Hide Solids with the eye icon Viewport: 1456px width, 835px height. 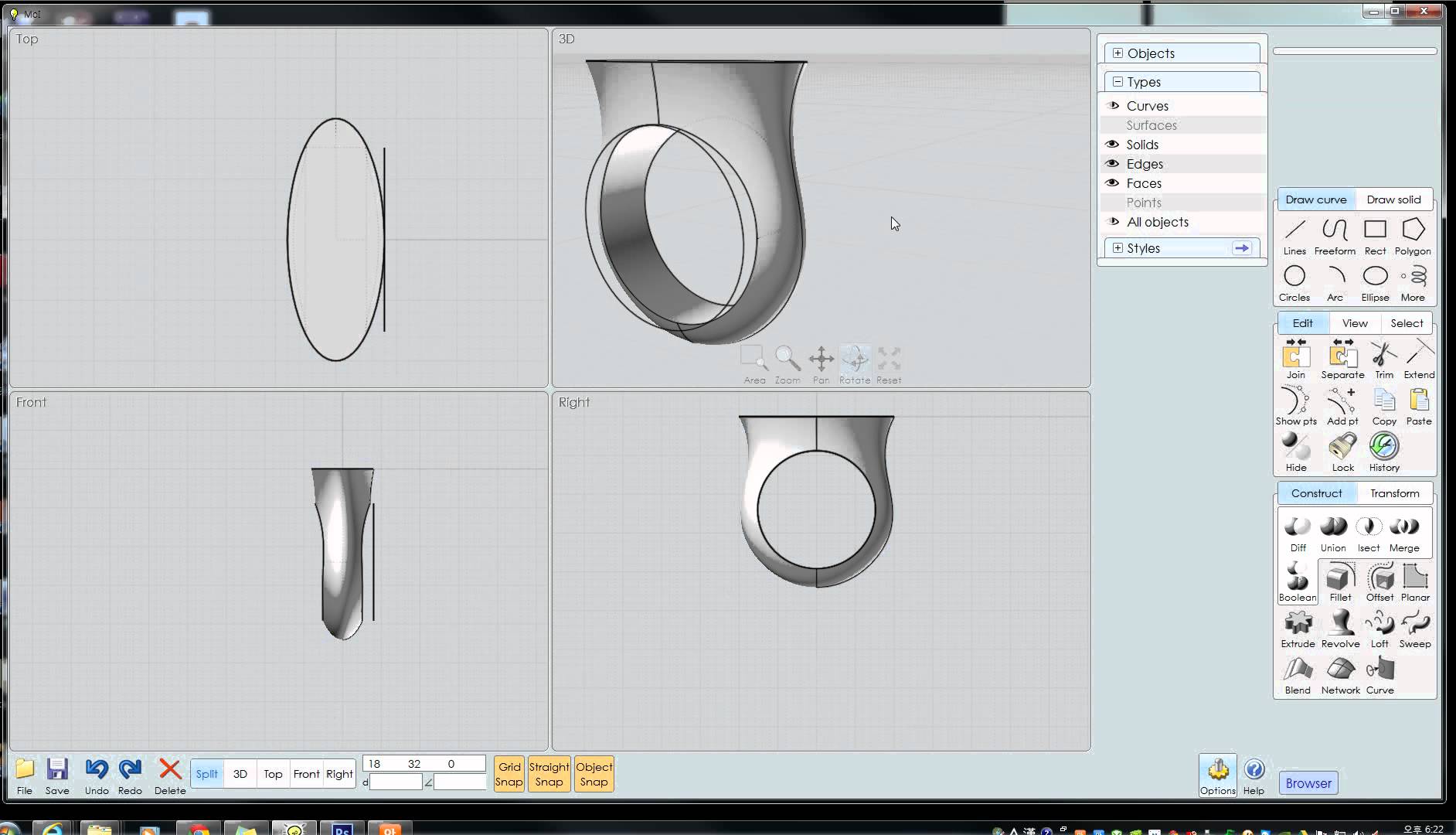click(x=1112, y=145)
